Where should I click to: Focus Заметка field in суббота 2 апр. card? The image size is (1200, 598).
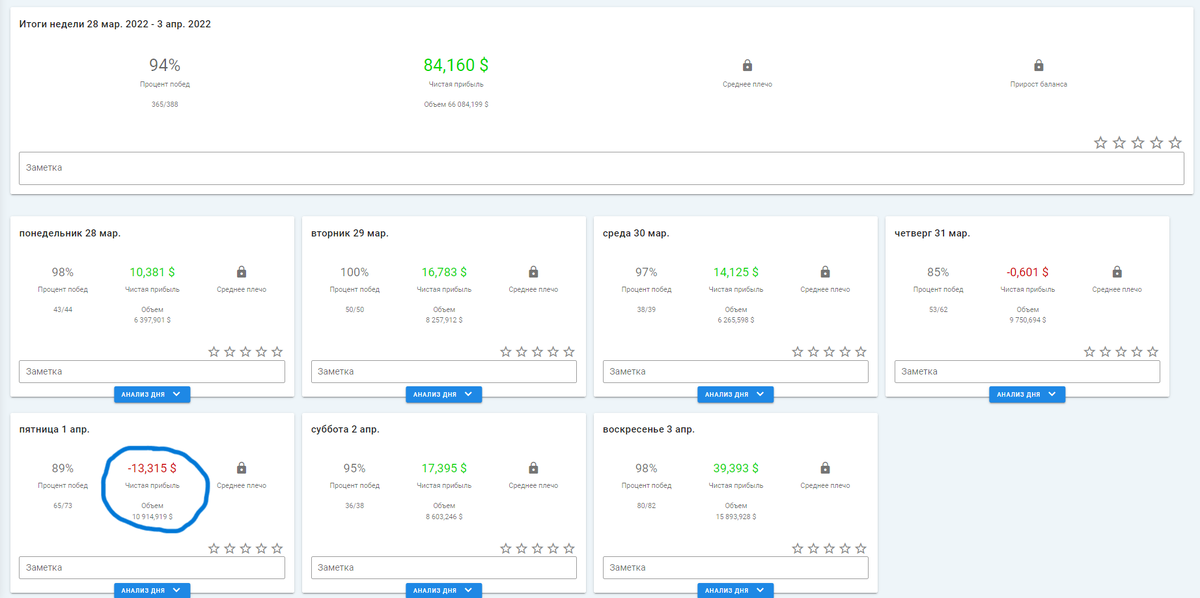click(444, 567)
